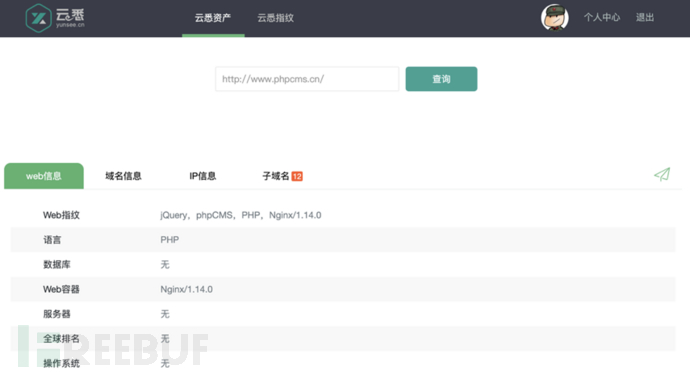Open the 云悉资产 navigation tab
Viewport: 690px width, 374px height.
click(x=213, y=18)
